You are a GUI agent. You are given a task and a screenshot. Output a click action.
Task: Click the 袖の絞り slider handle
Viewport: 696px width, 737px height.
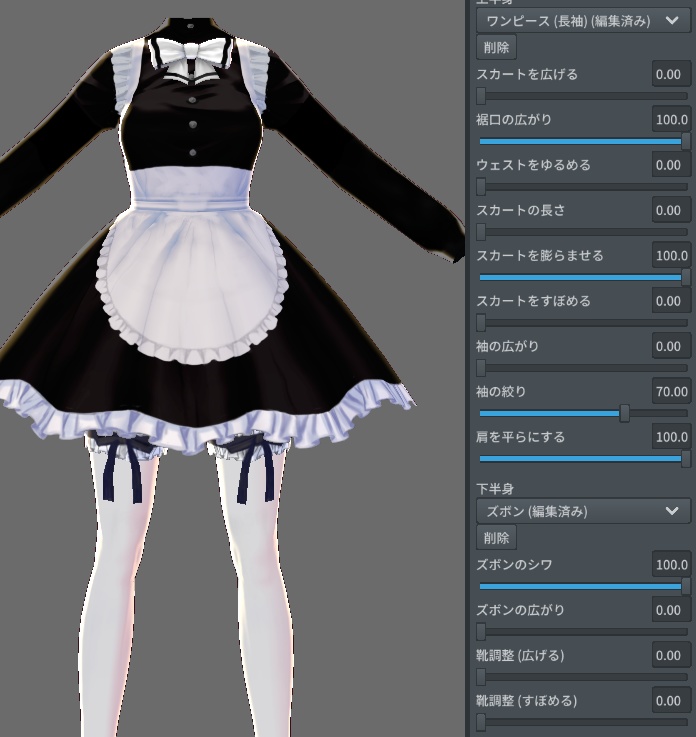point(625,414)
